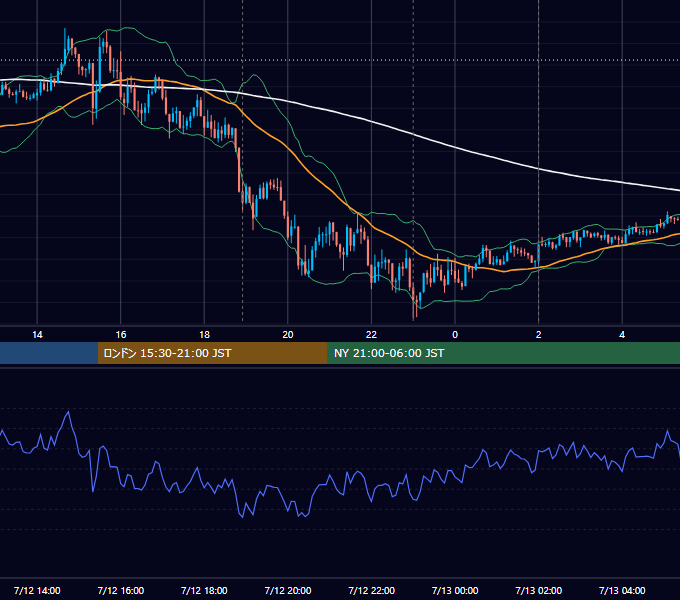This screenshot has width=680, height=600.
Task: Click the 7/12 16:00 date label
Action: pos(121,590)
